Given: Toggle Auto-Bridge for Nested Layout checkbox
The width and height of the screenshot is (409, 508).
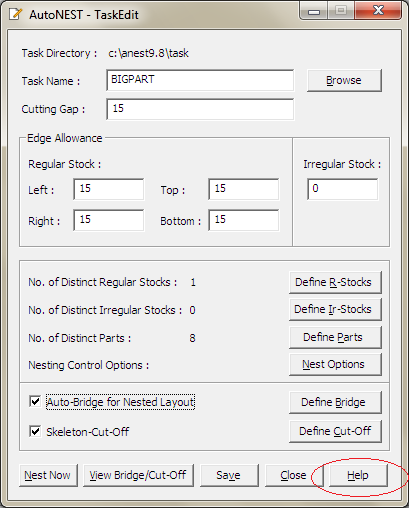Looking at the screenshot, I should click(35, 401).
